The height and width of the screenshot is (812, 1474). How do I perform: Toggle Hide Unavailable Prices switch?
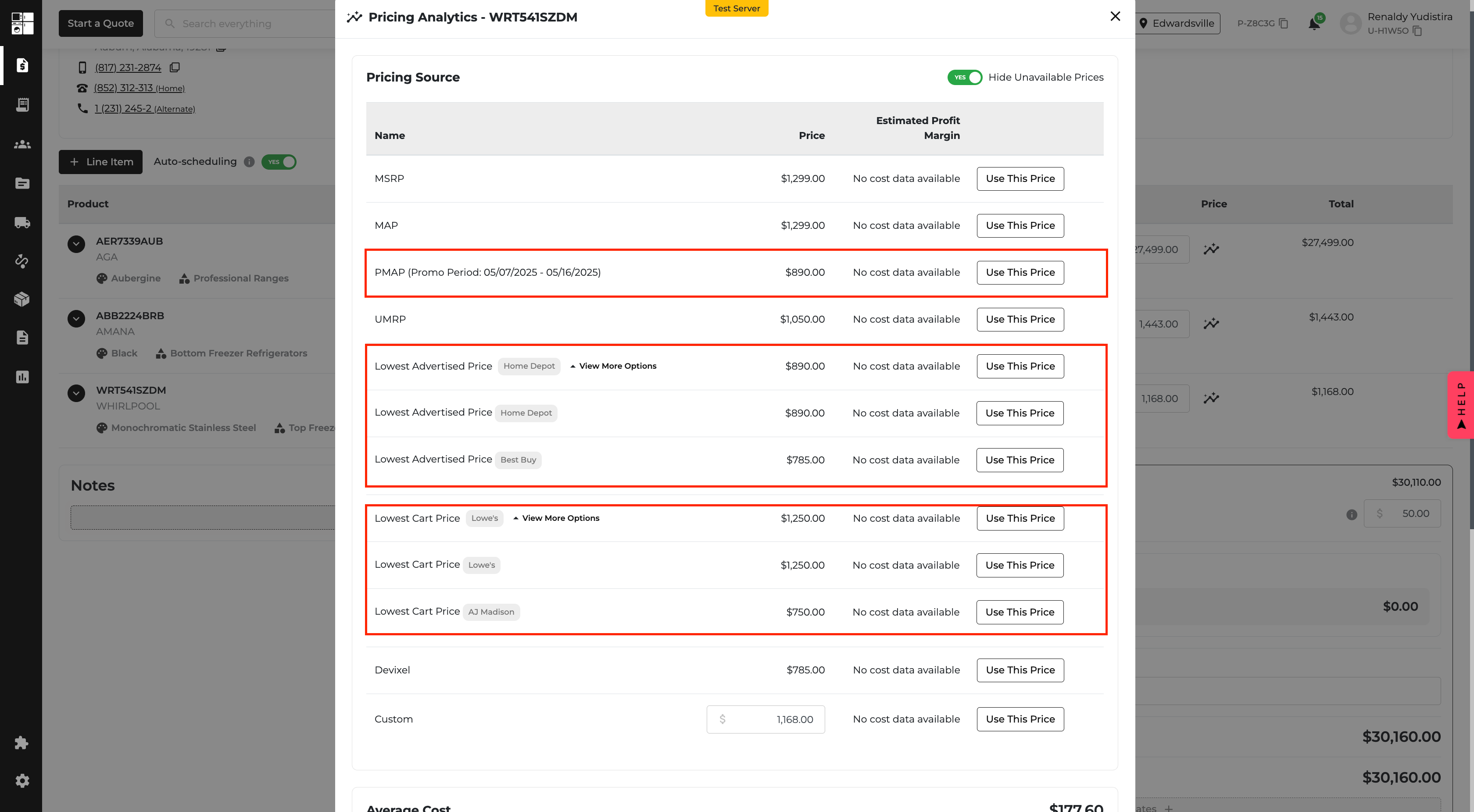point(965,77)
